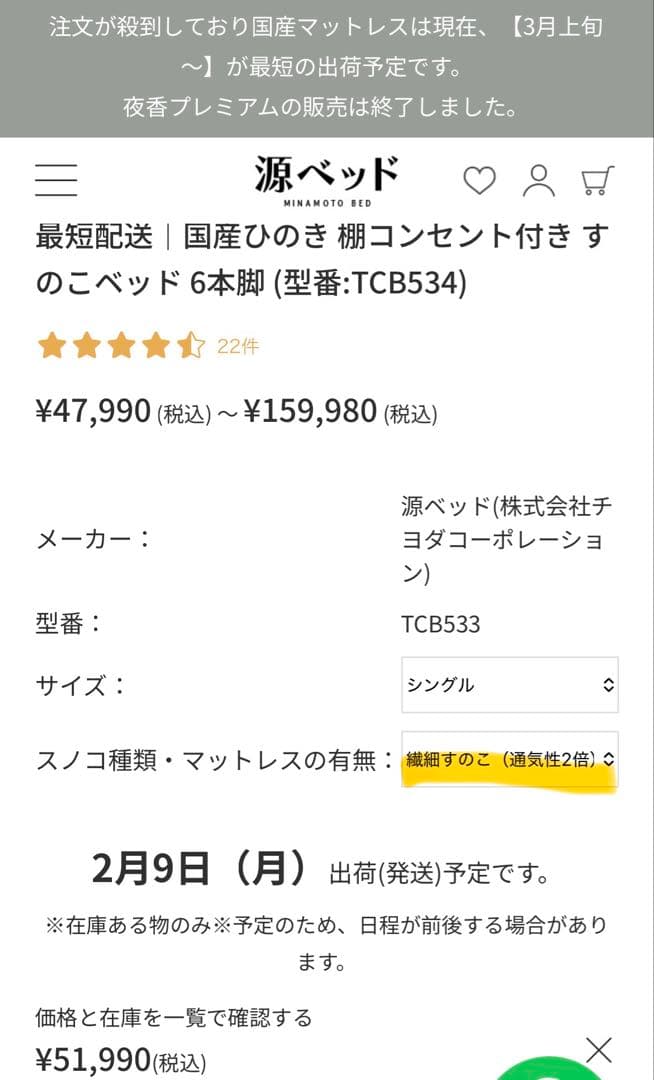Viewport: 654px width, 1080px height.
Task: Dismiss the popup with the X
Action: 600,1049
